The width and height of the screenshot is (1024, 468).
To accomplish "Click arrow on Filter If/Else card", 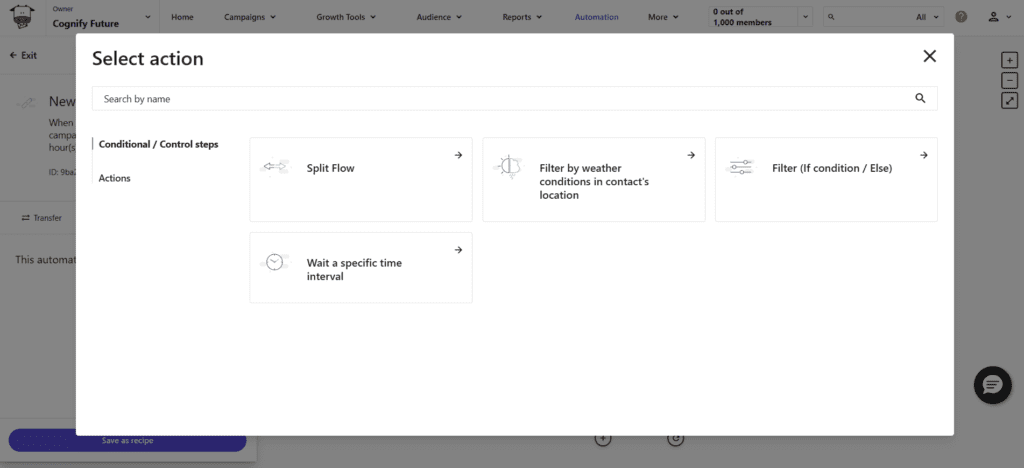I will [x=923, y=155].
